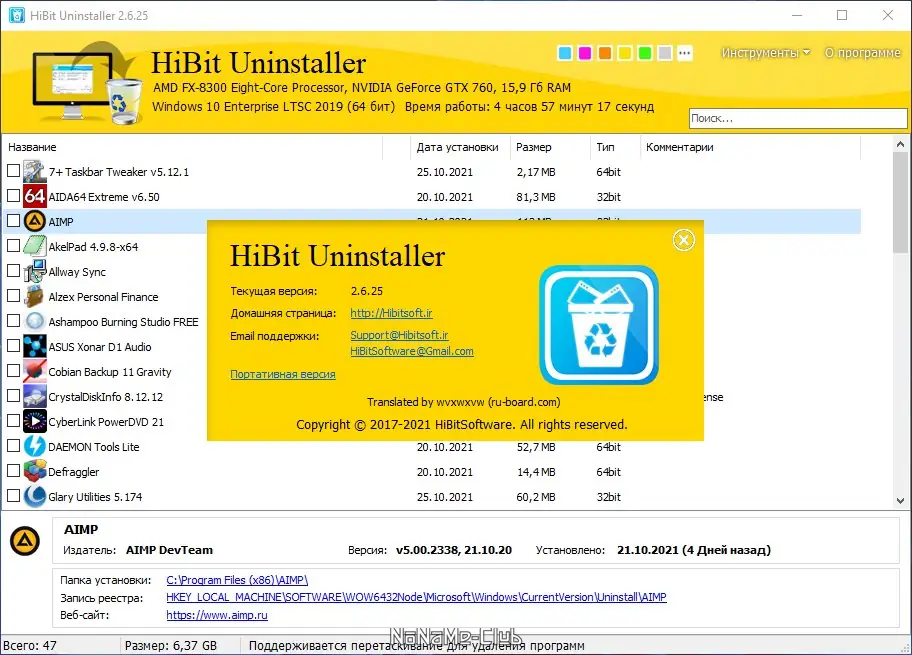Click the Размер: 6,37 GB status entry
The width and height of the screenshot is (912, 655).
pos(171,646)
